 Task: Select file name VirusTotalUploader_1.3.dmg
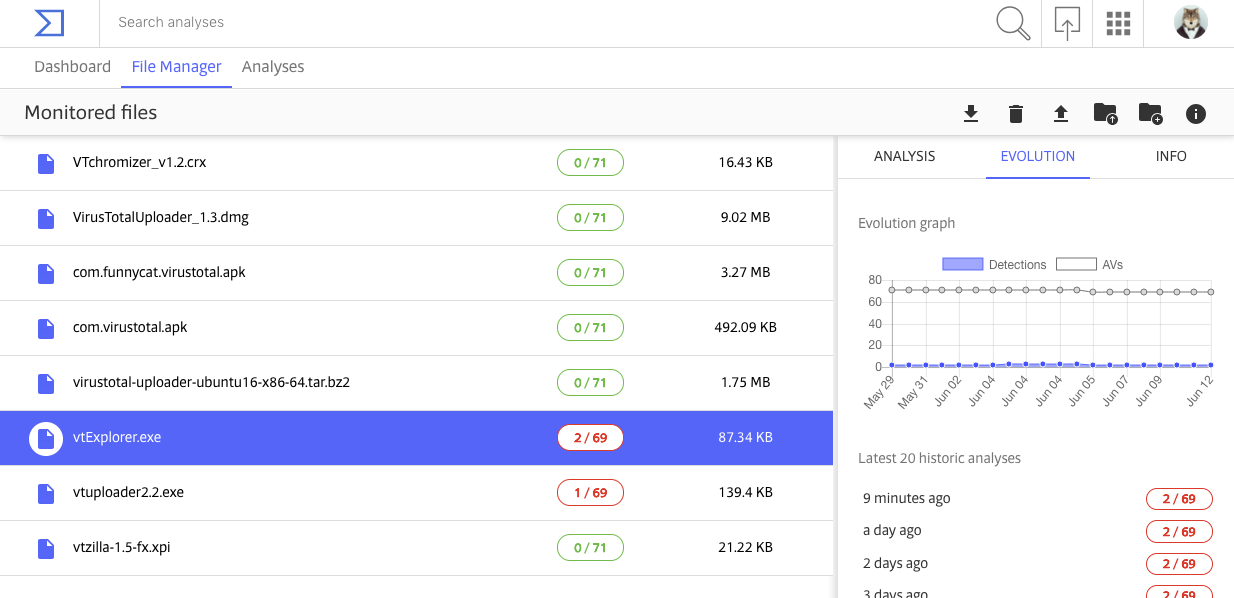[161, 217]
